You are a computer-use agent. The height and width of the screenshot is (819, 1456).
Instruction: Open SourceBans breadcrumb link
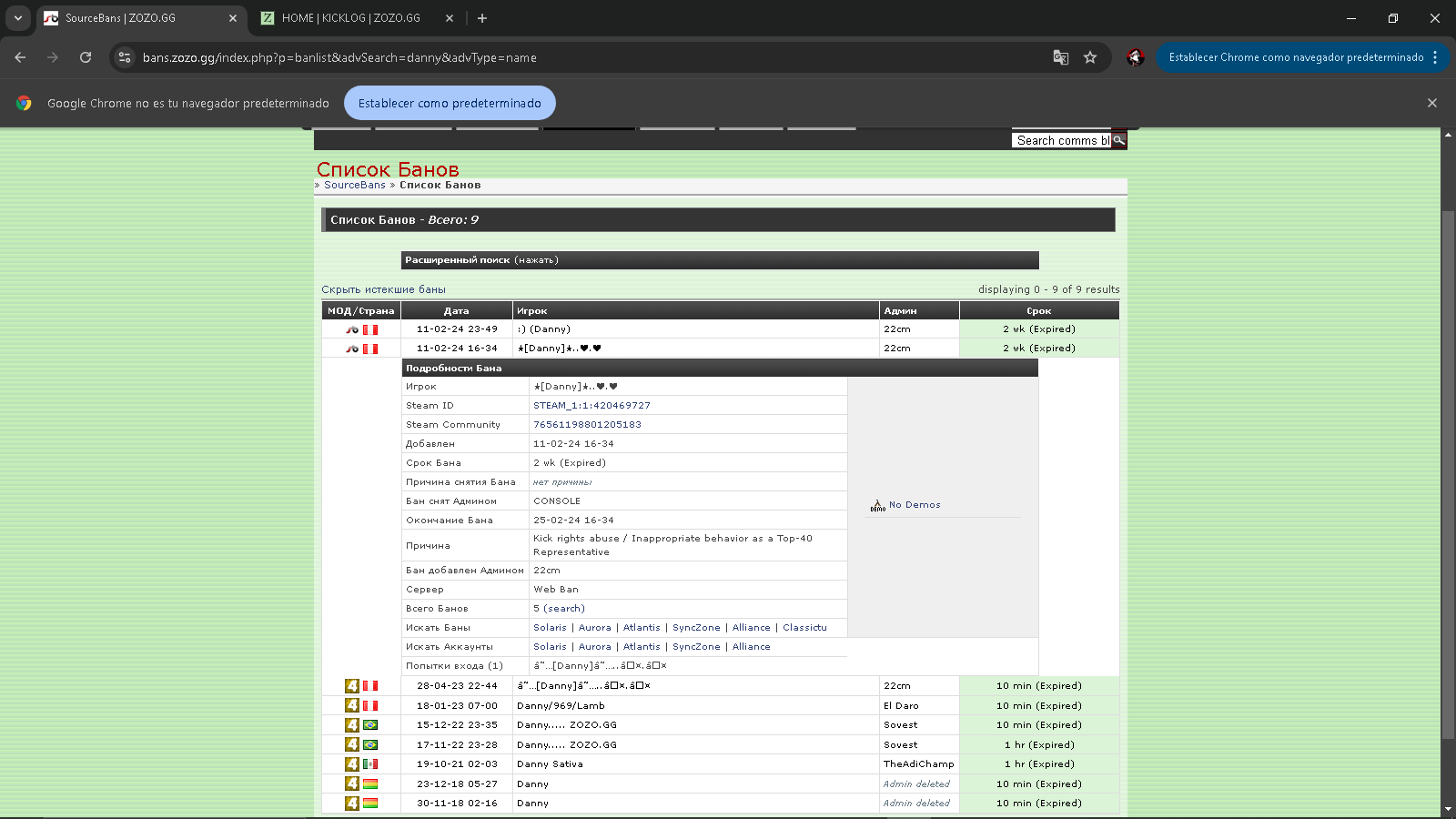355,185
